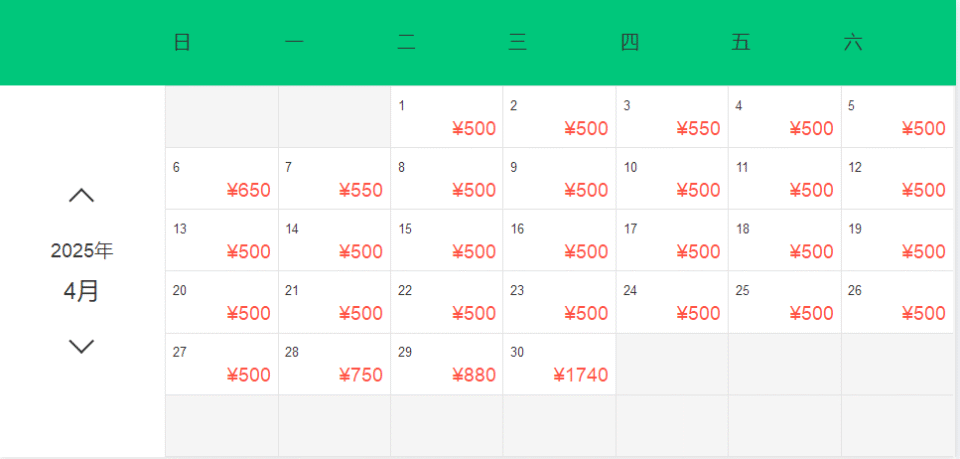Image resolution: width=960 pixels, height=459 pixels.
Task: Click the down chevron for next month
Action: pyautogui.click(x=81, y=346)
